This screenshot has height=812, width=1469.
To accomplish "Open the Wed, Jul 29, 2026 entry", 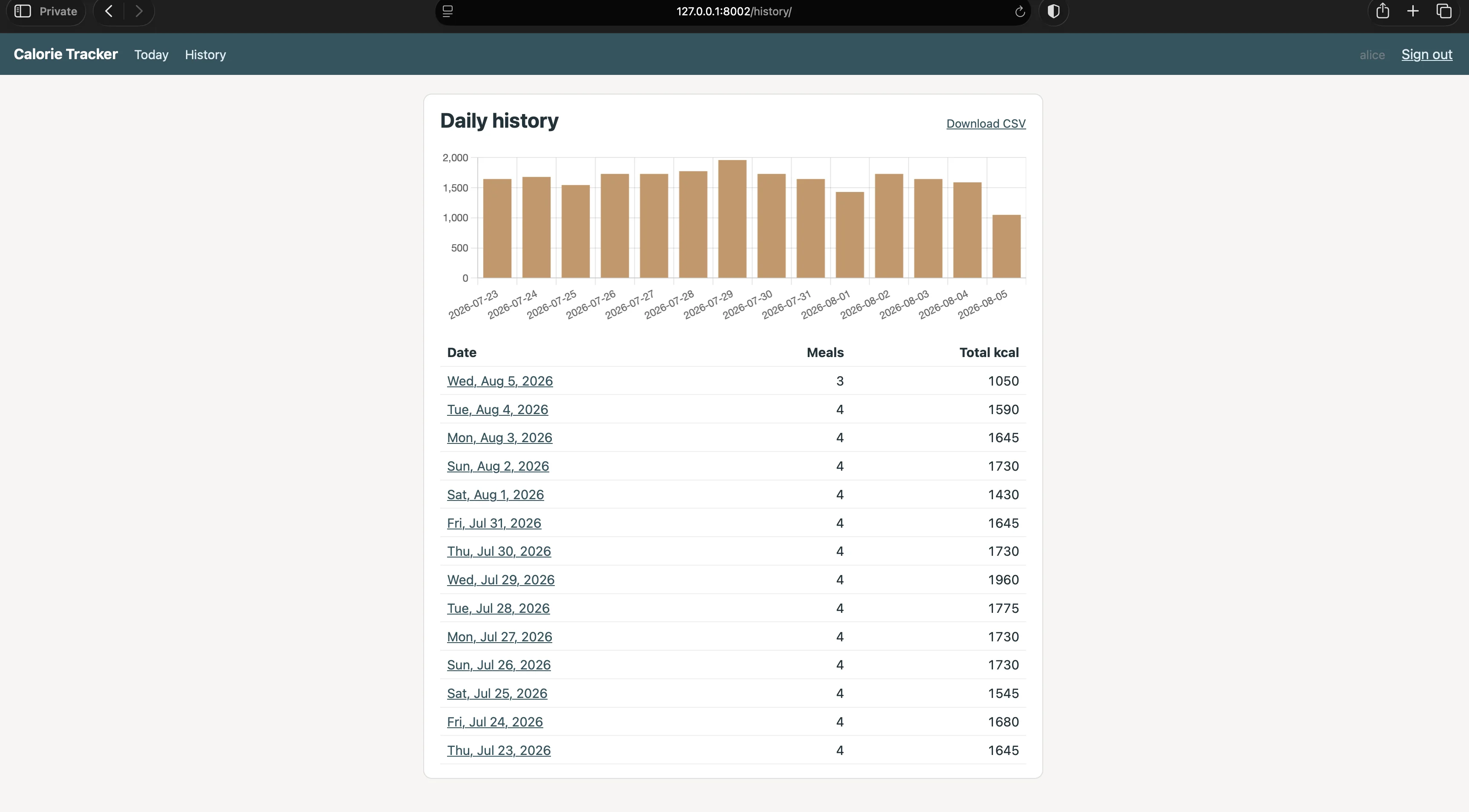I will tap(501, 580).
